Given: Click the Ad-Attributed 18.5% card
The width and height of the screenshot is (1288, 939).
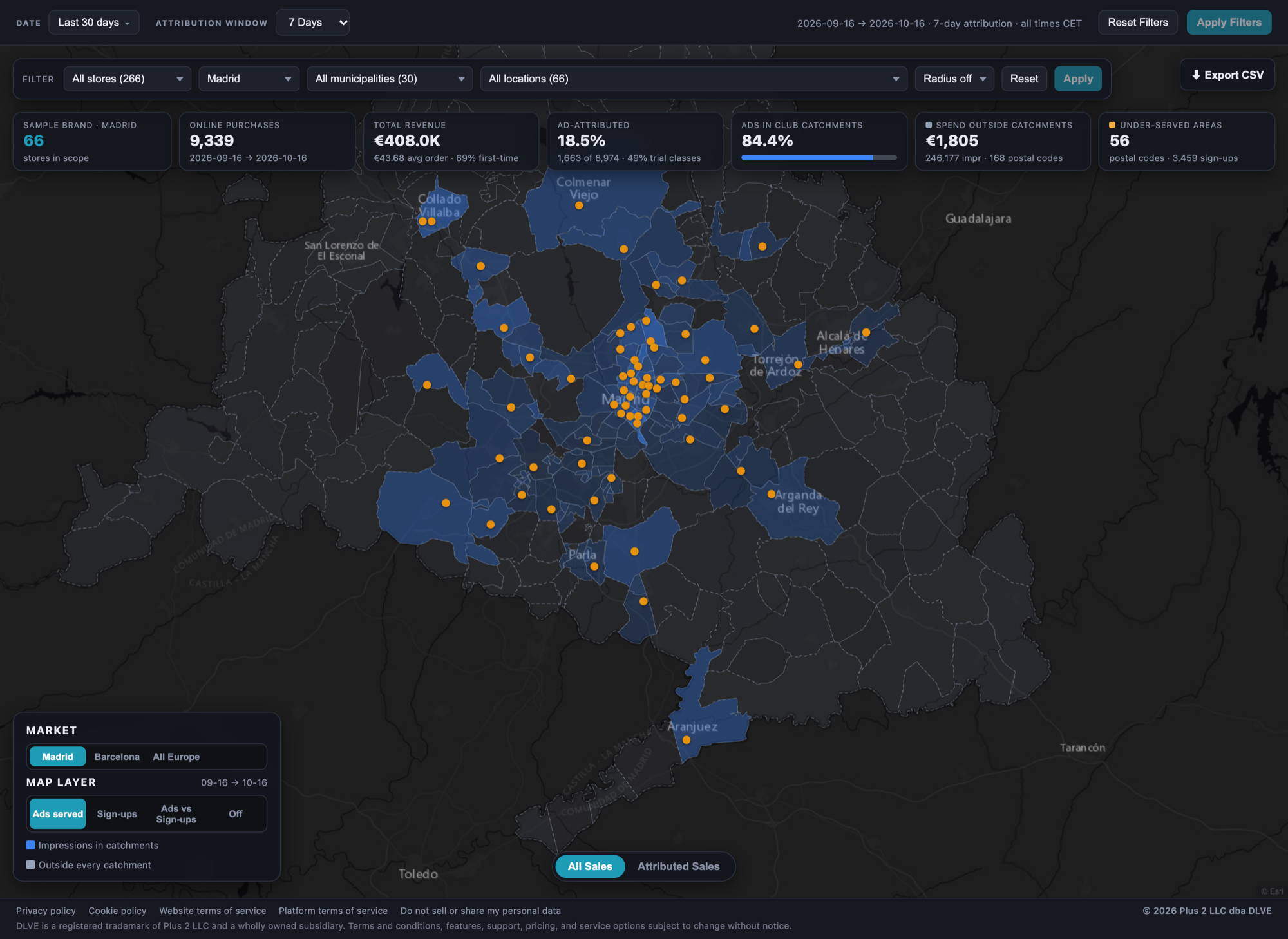Looking at the screenshot, I should [x=635, y=142].
